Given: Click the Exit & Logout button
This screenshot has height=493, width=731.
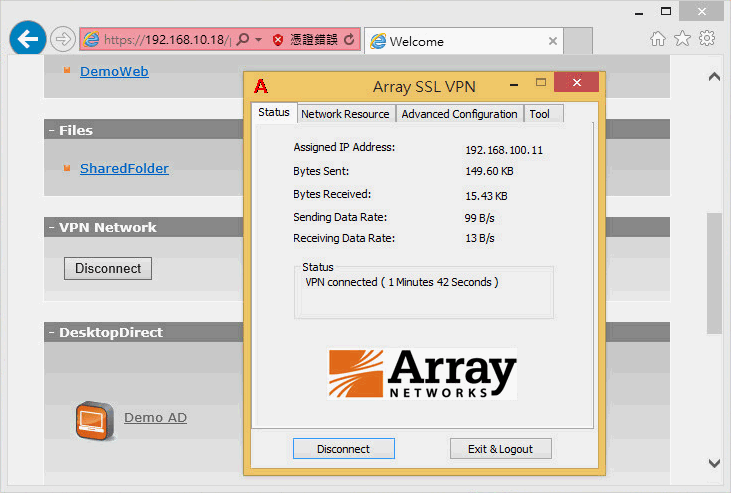Looking at the screenshot, I should click(500, 449).
